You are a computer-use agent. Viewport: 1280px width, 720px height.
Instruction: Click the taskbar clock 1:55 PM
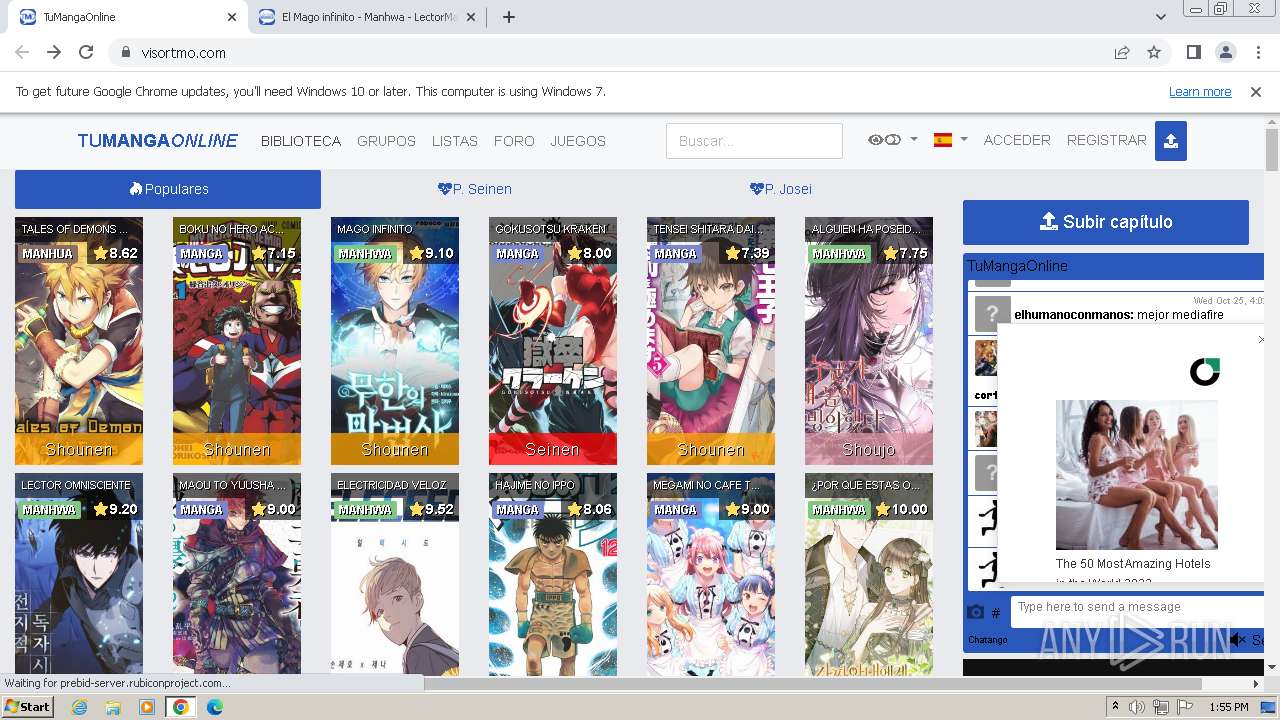pos(1228,707)
